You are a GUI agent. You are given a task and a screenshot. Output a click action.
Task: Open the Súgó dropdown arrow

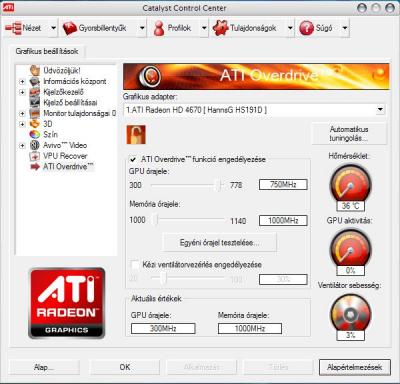coord(345,28)
